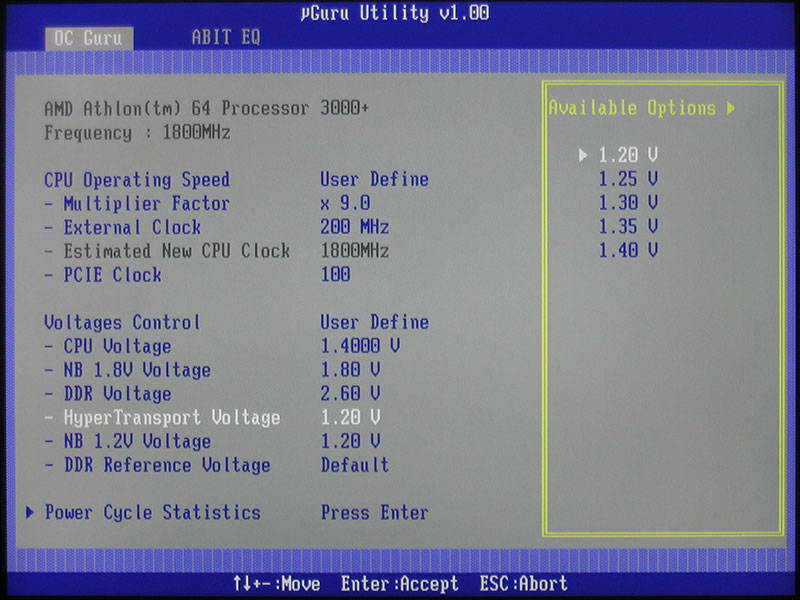Image resolution: width=800 pixels, height=600 pixels.
Task: Select the DDR Reference Voltage row
Action: point(157,465)
